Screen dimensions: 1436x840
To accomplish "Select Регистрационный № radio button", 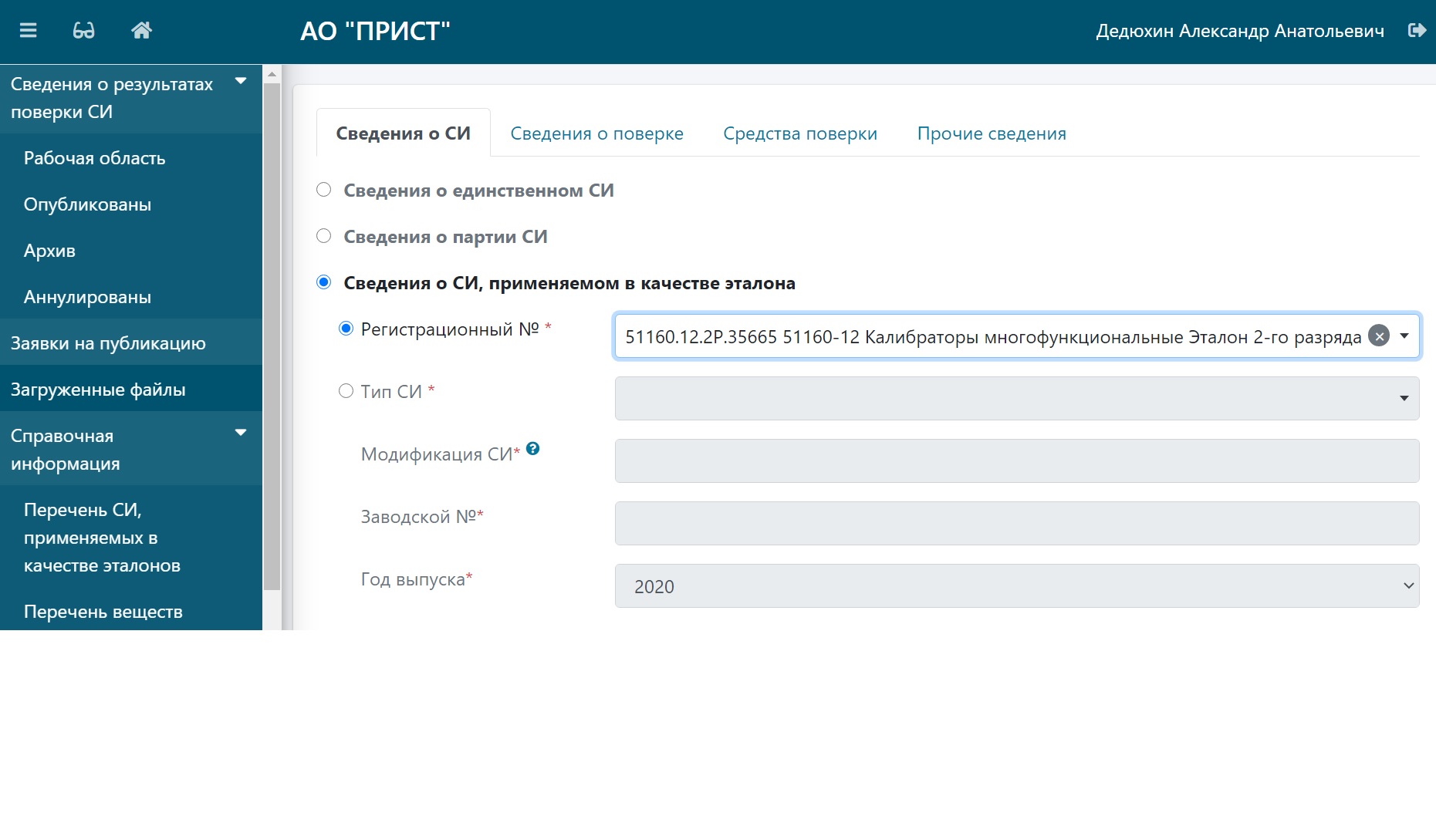I will [346, 329].
